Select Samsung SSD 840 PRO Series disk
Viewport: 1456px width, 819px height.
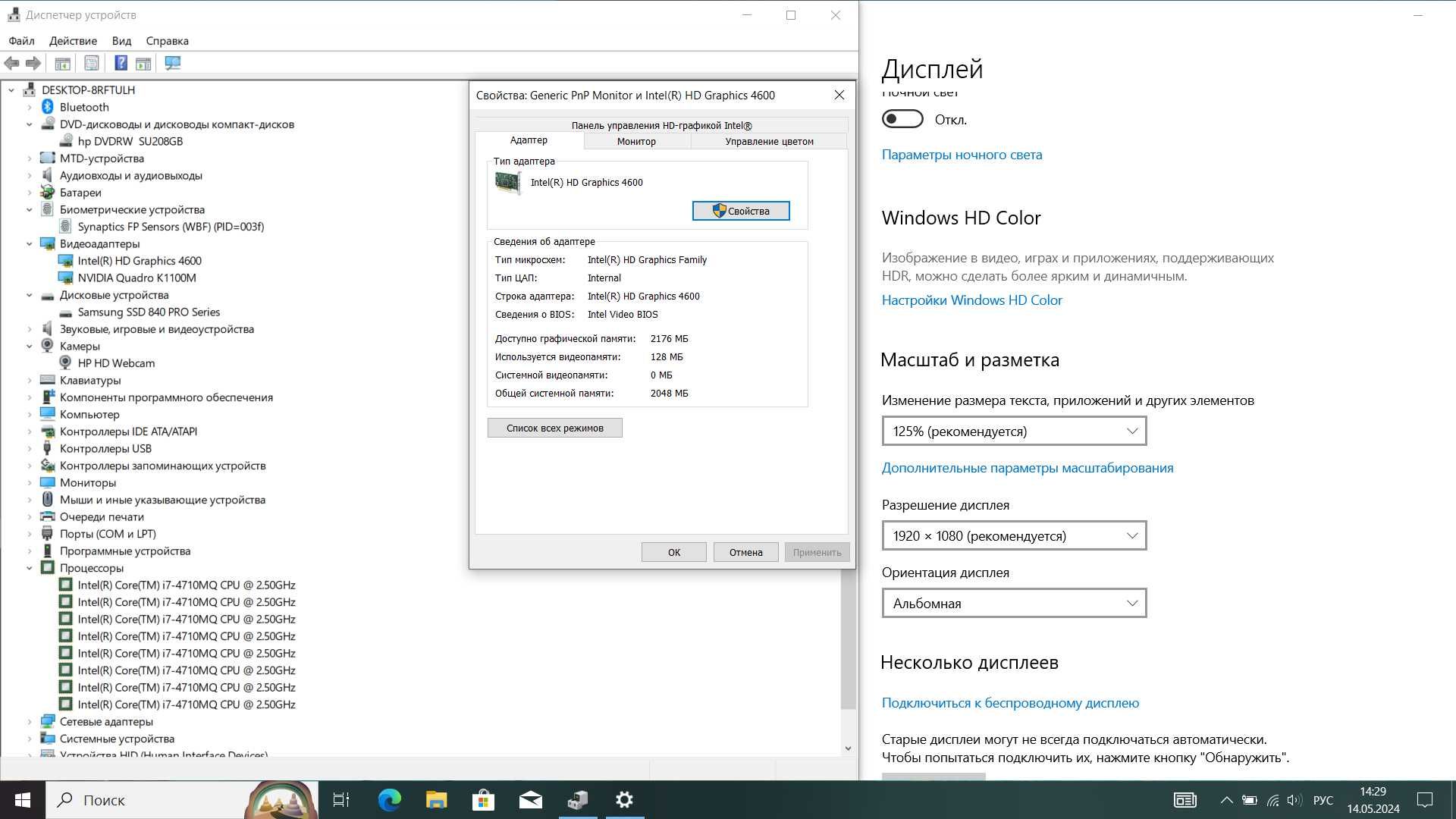[x=149, y=312]
